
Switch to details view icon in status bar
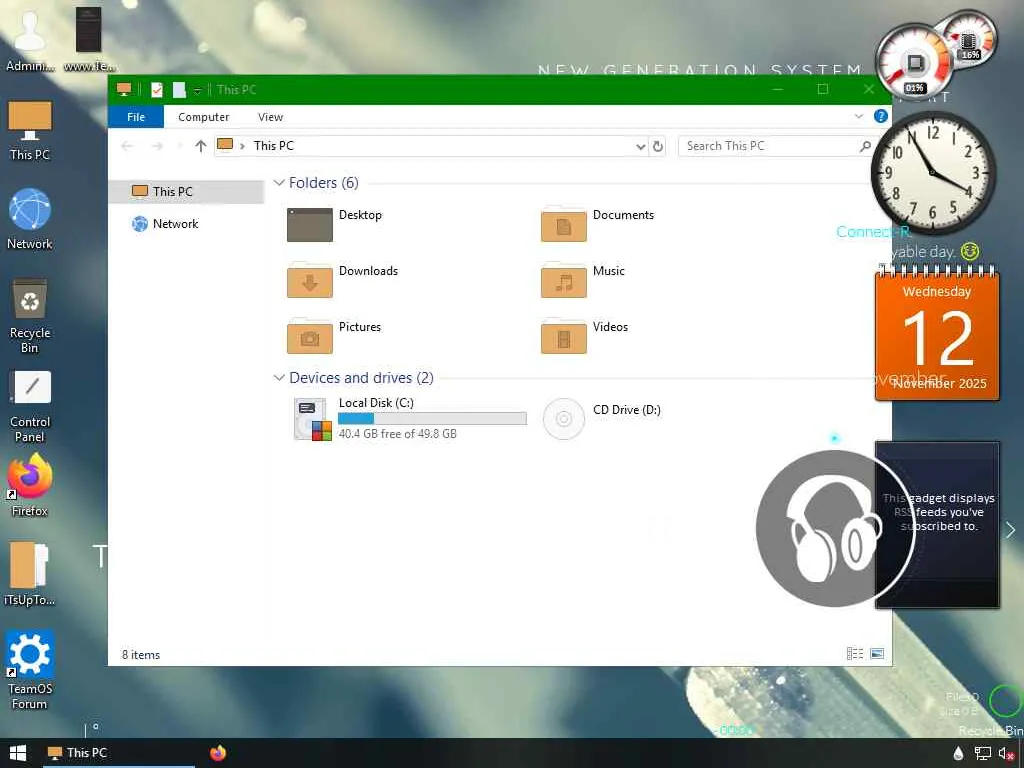tap(854, 654)
